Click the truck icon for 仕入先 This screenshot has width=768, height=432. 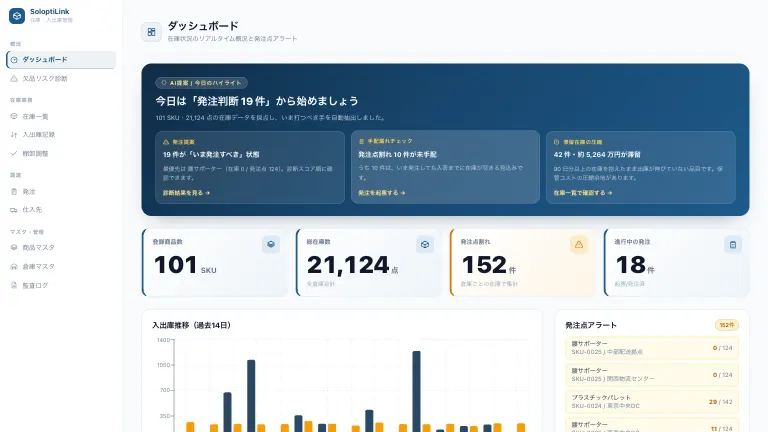(x=14, y=210)
